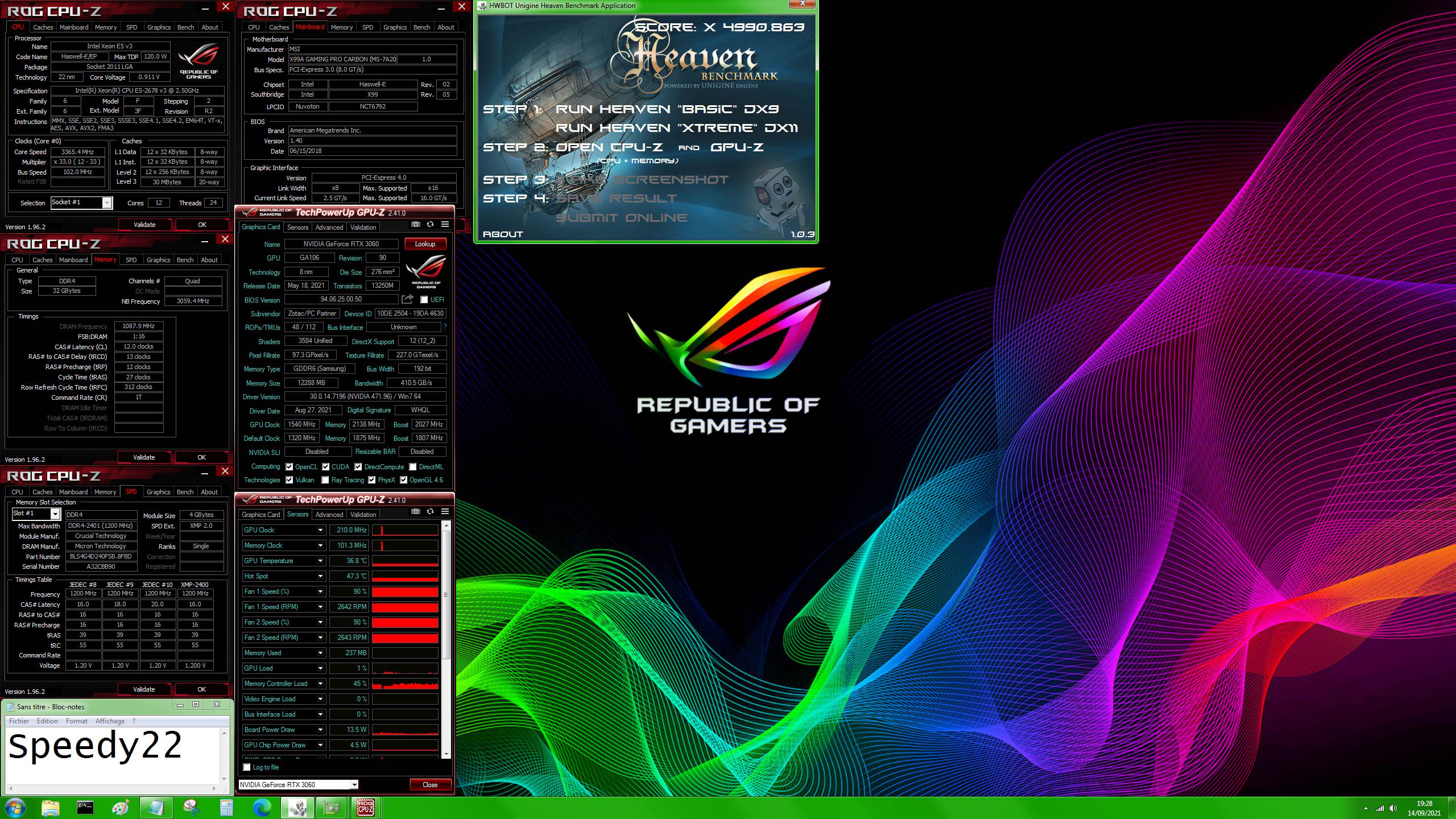Click camera icon in GPU-Z Sensors window

pyautogui.click(x=416, y=512)
